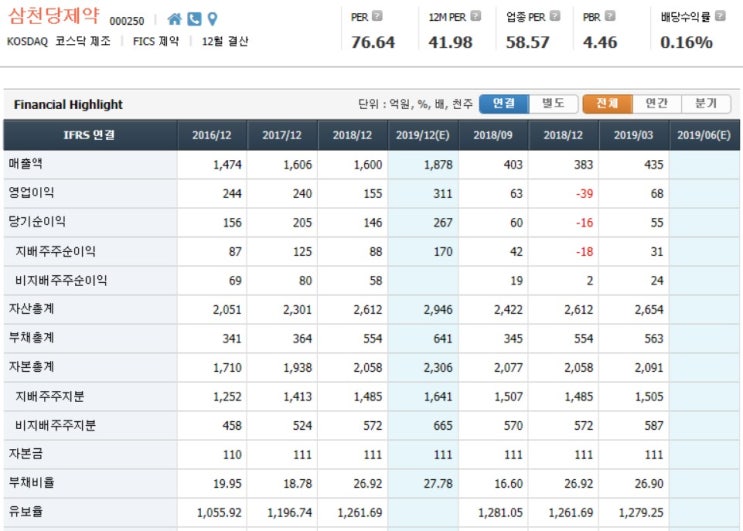
Task: Click the map location pin icon
Action: pos(213,19)
